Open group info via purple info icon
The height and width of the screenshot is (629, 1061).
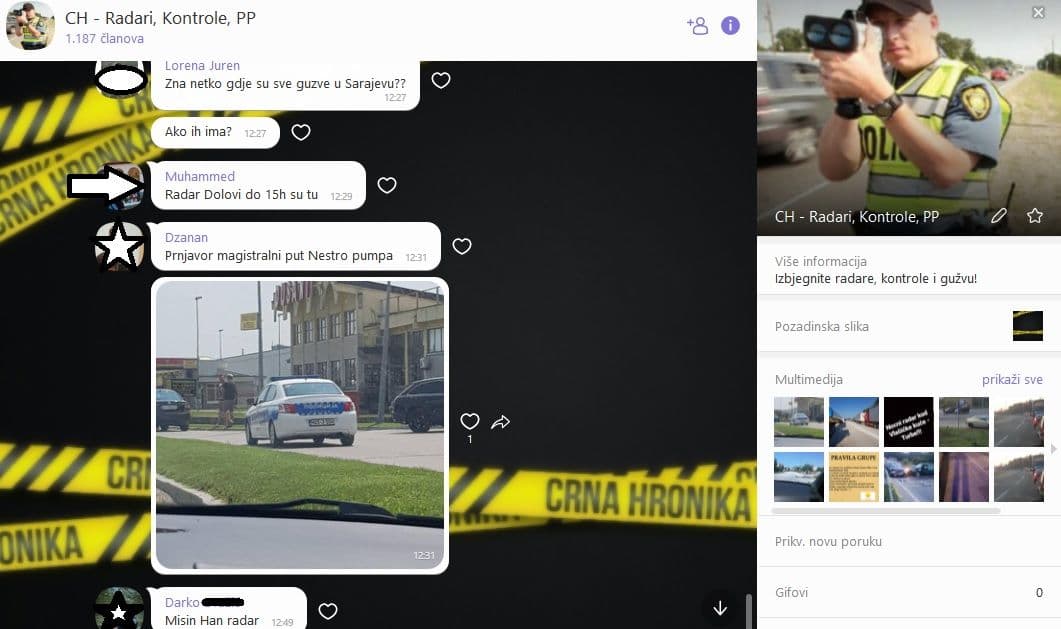pyautogui.click(x=731, y=26)
